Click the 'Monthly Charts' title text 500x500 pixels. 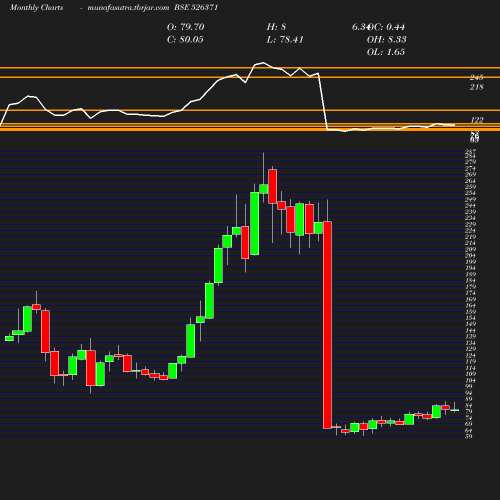pos(36,7)
